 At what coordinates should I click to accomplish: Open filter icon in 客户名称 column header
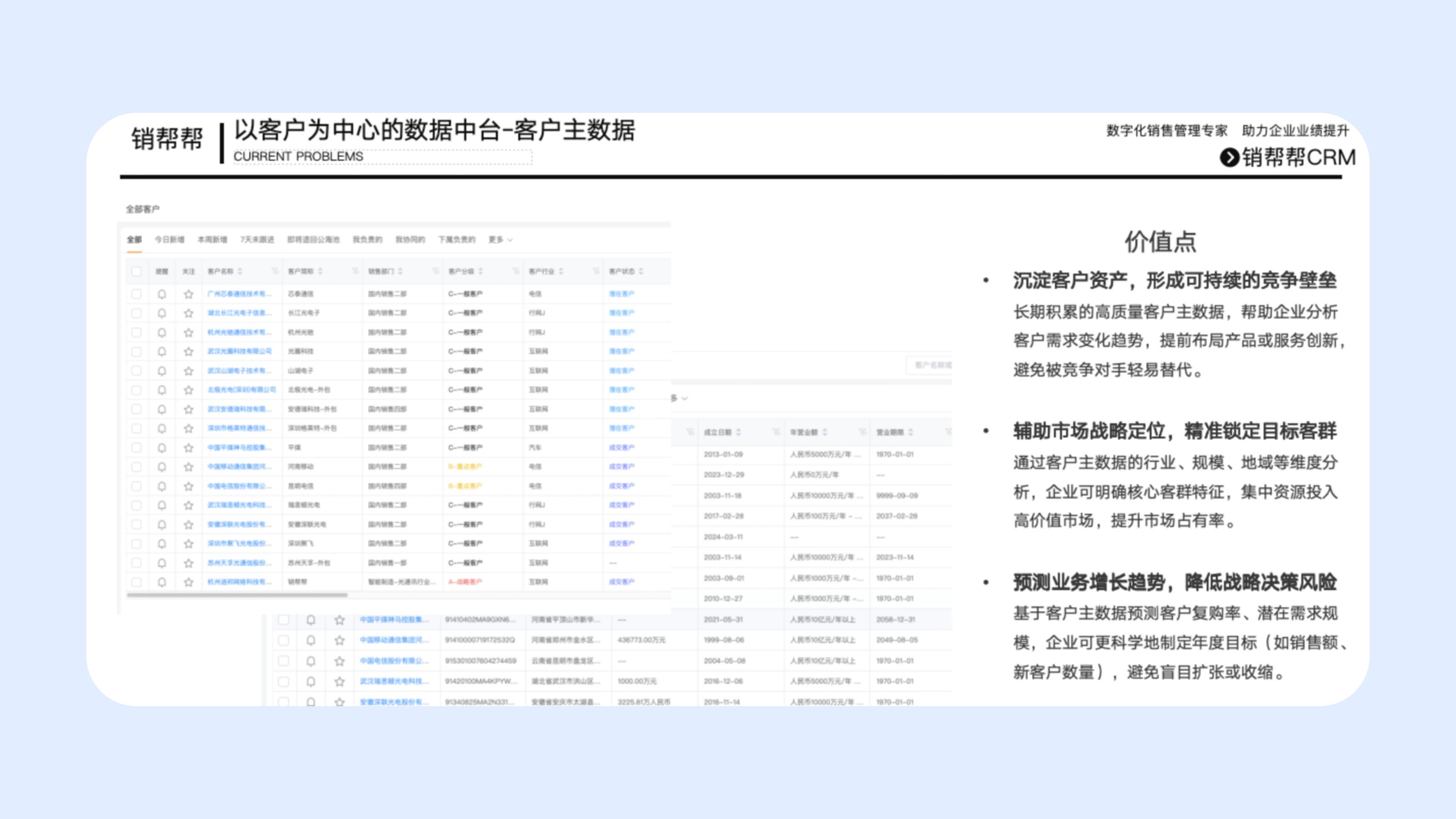pyautogui.click(x=275, y=271)
